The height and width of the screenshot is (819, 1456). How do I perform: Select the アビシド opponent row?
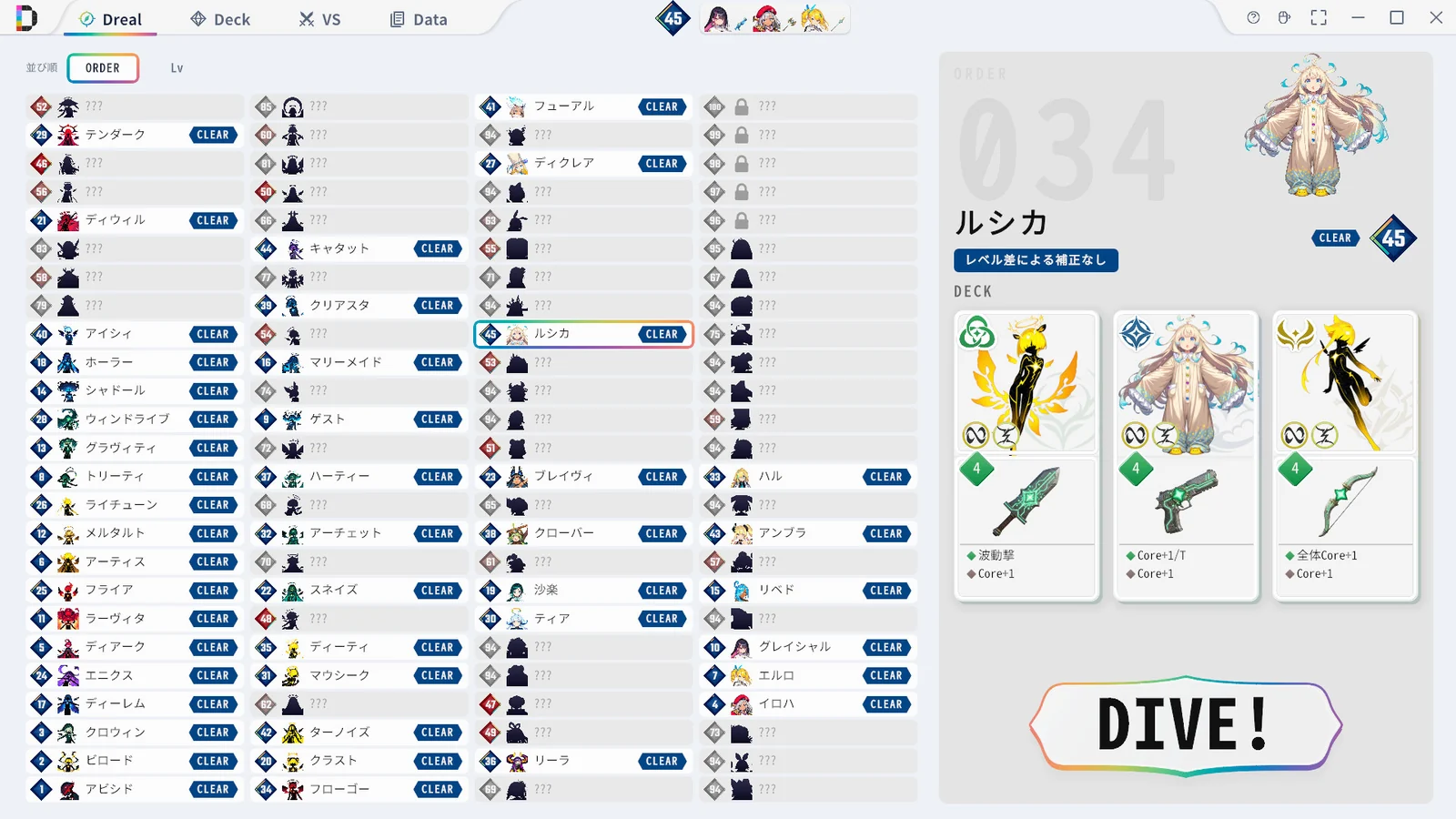(x=135, y=789)
